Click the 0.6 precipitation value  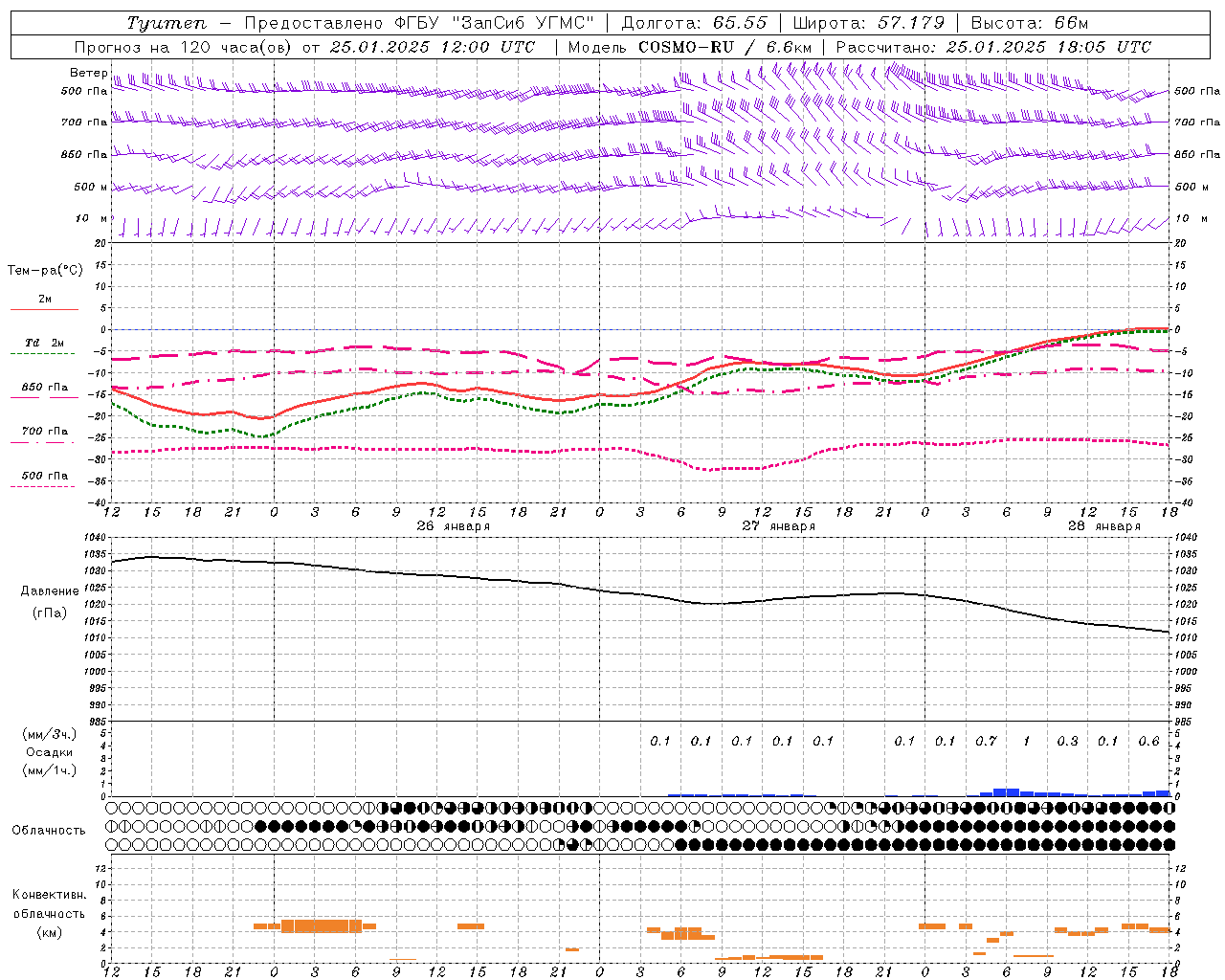[x=1148, y=741]
